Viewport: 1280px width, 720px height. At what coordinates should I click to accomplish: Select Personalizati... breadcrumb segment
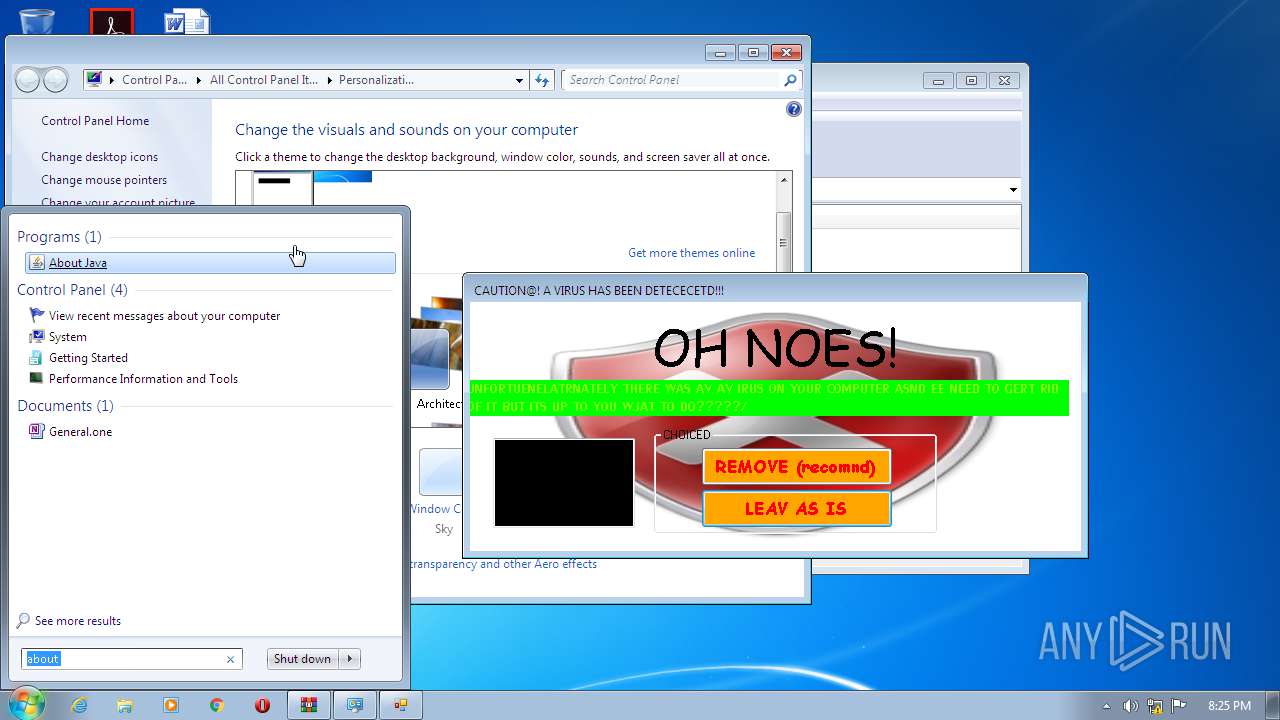(x=376, y=80)
